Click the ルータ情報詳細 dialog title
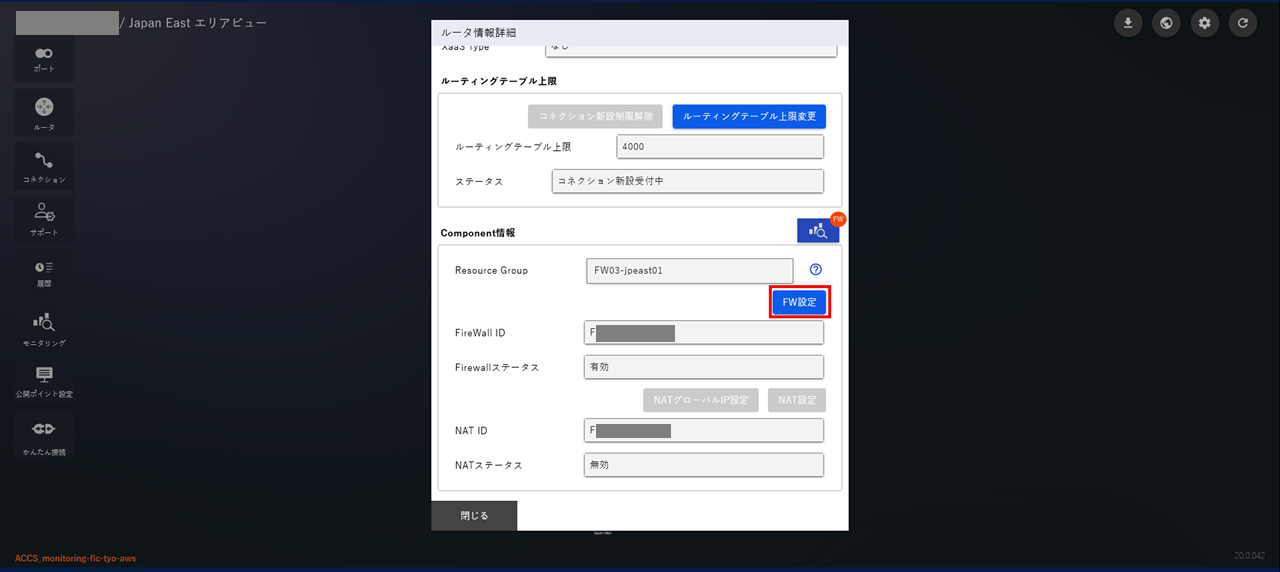This screenshot has width=1280, height=572. pos(478,33)
